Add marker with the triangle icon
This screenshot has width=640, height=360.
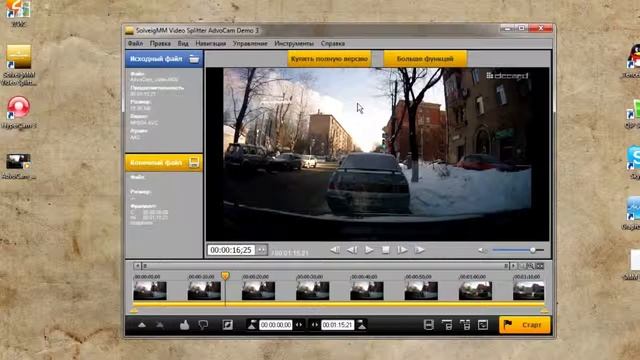(x=142, y=325)
